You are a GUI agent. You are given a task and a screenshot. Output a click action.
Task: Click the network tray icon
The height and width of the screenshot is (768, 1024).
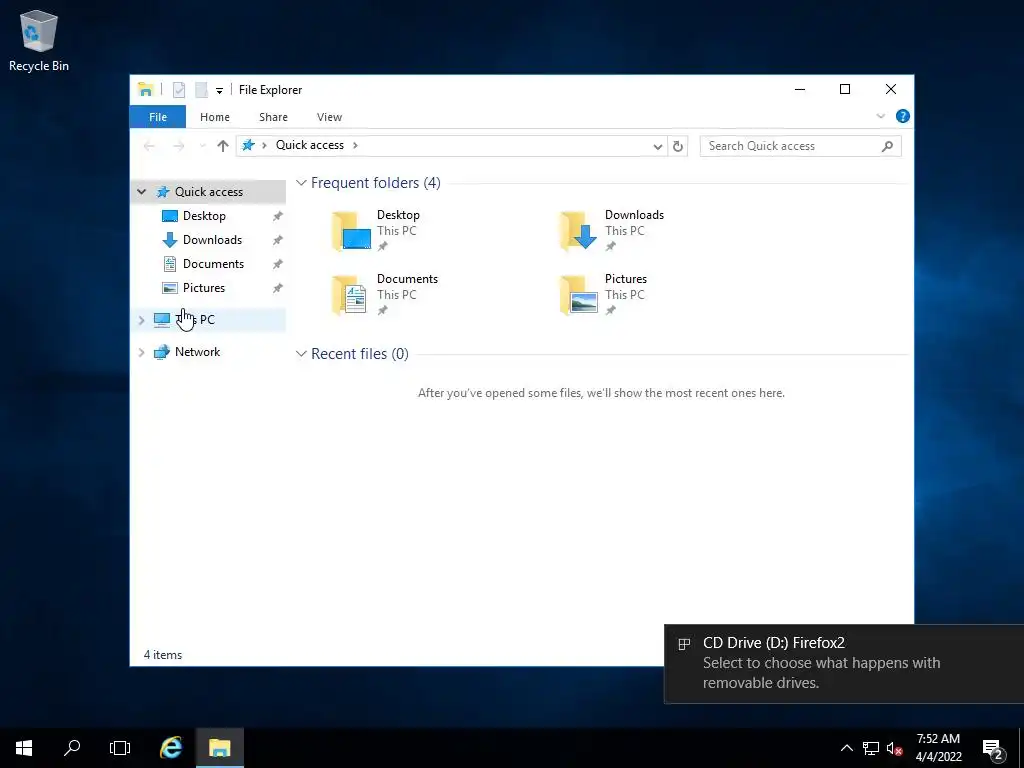871,748
